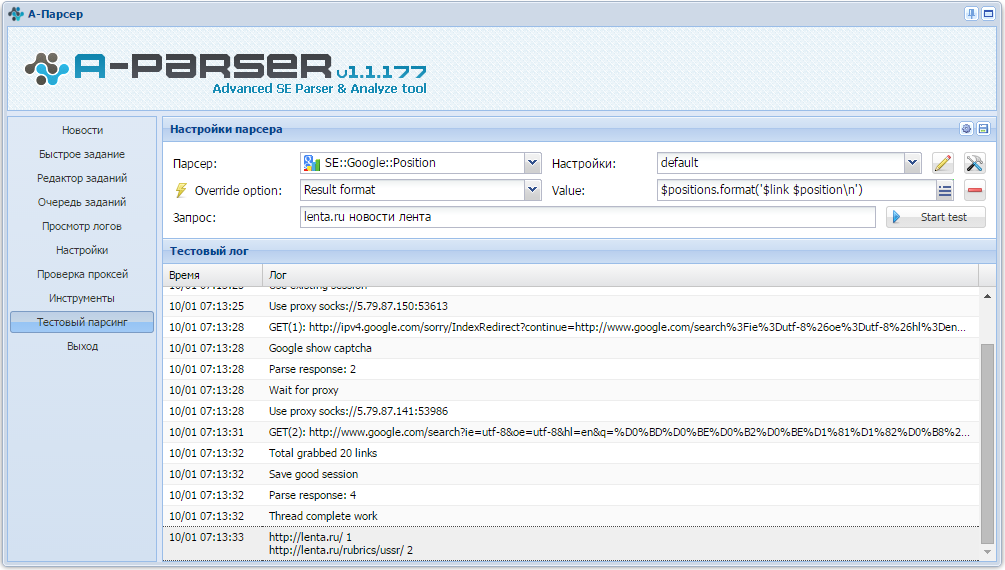Open Проверка проксей section
Image resolution: width=1005 pixels, height=570 pixels.
(83, 274)
